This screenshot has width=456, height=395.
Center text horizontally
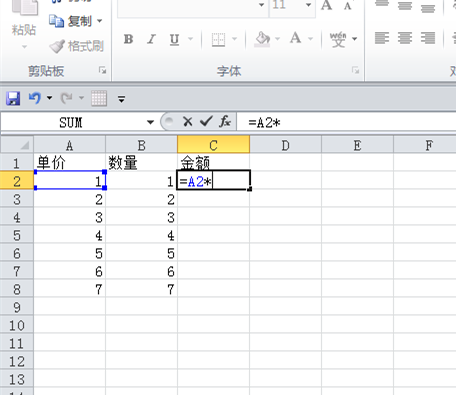click(405, 38)
